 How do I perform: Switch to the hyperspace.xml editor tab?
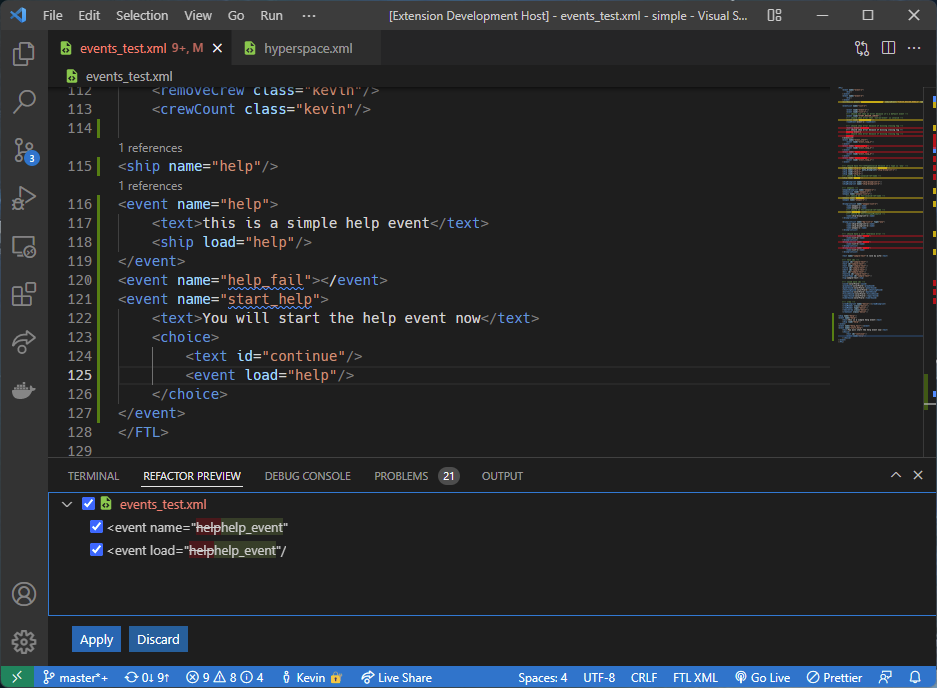(307, 48)
